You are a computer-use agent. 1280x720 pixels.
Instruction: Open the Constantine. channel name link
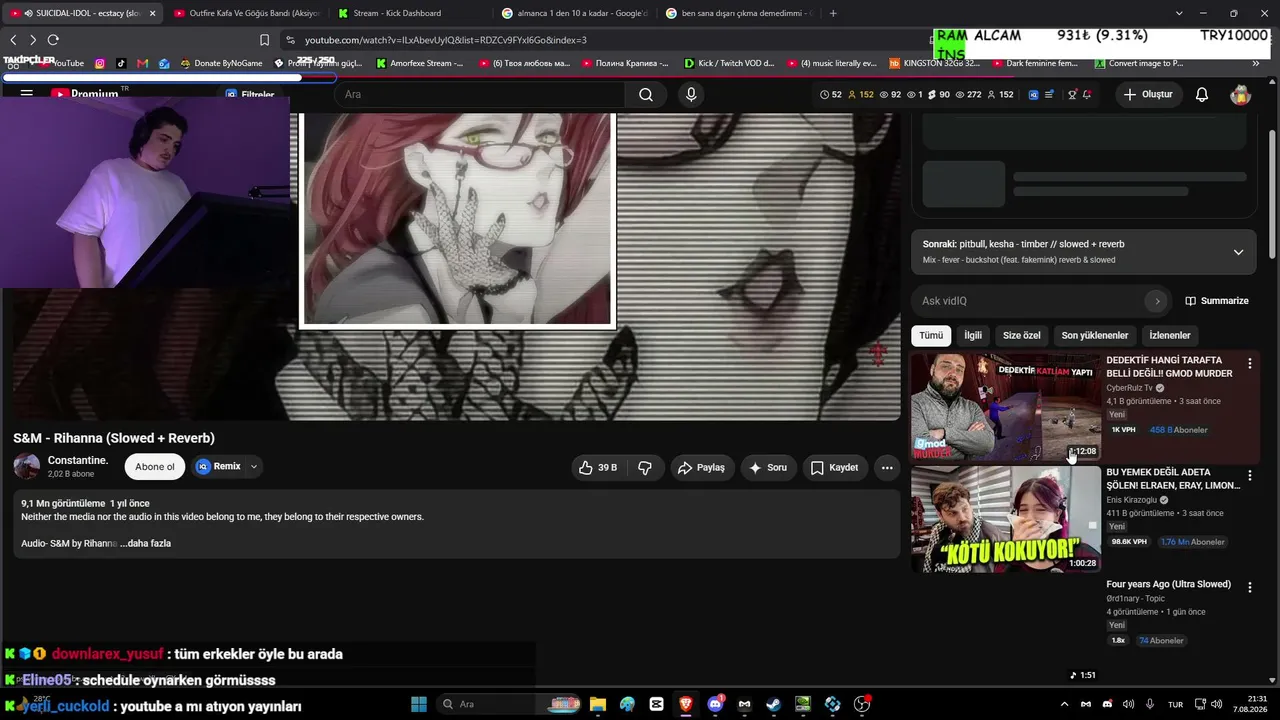[78, 460]
